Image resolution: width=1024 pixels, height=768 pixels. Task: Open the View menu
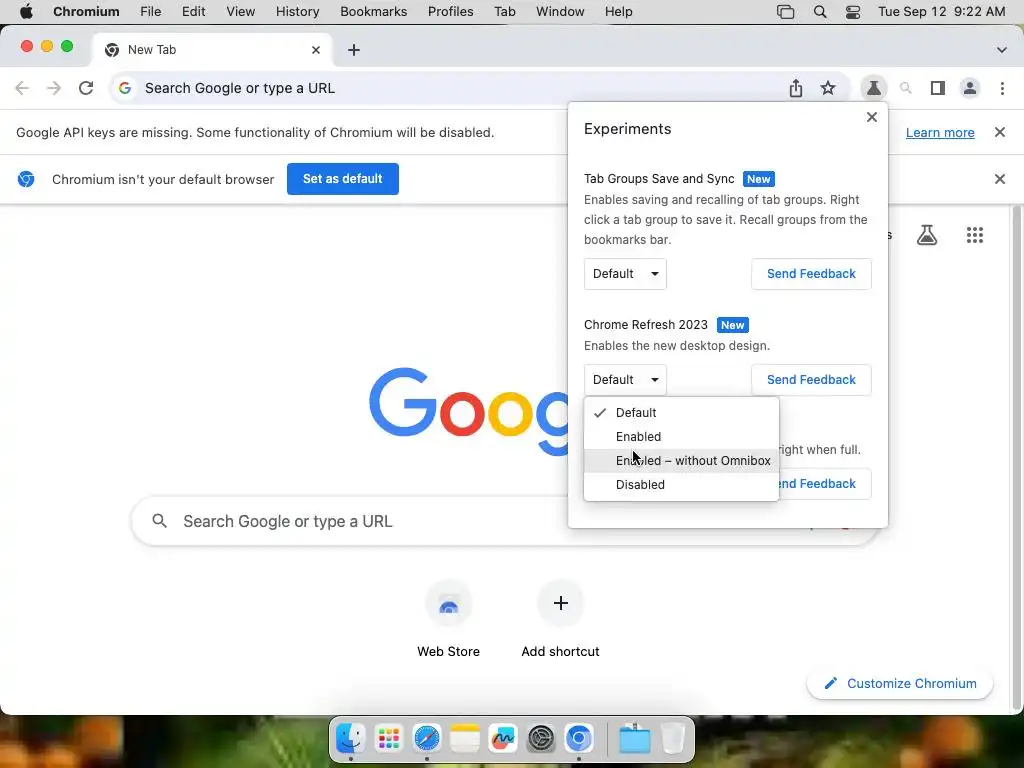tap(240, 12)
